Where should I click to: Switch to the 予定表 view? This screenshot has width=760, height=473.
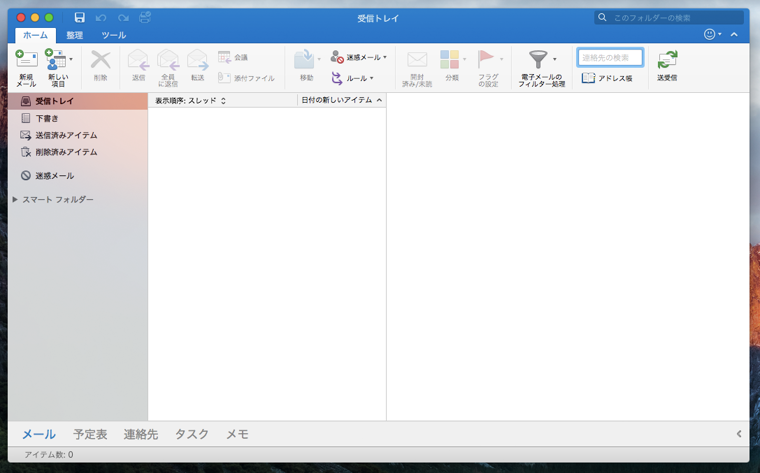coord(90,434)
